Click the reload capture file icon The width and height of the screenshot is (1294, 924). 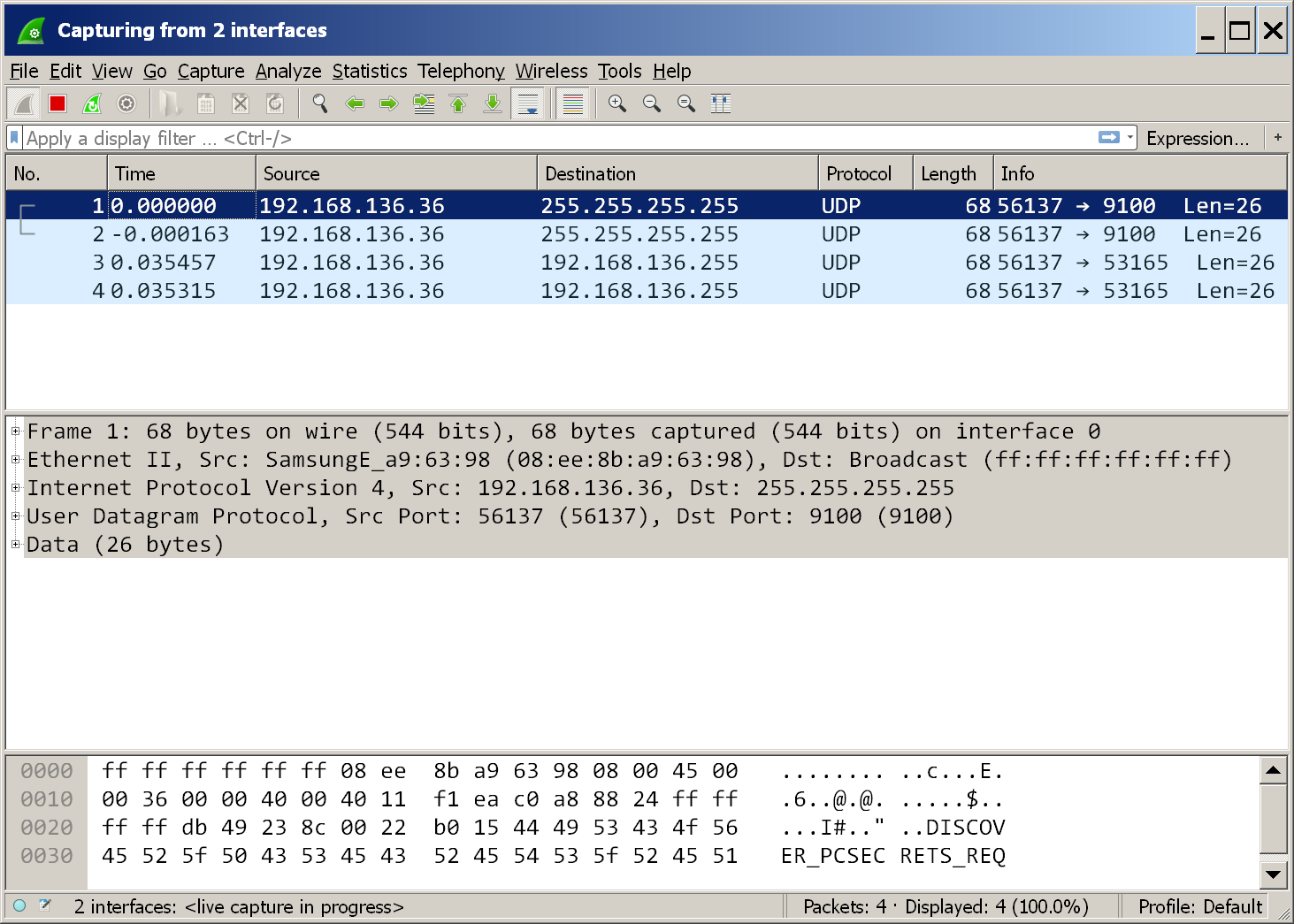click(x=275, y=104)
